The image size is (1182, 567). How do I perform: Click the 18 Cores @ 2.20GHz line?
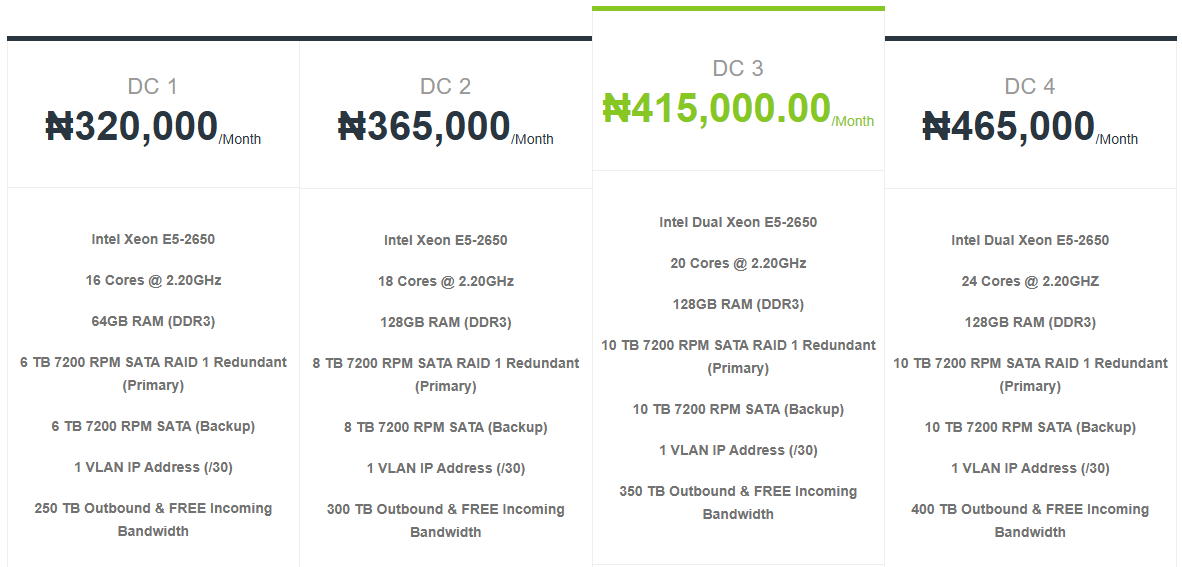click(446, 281)
